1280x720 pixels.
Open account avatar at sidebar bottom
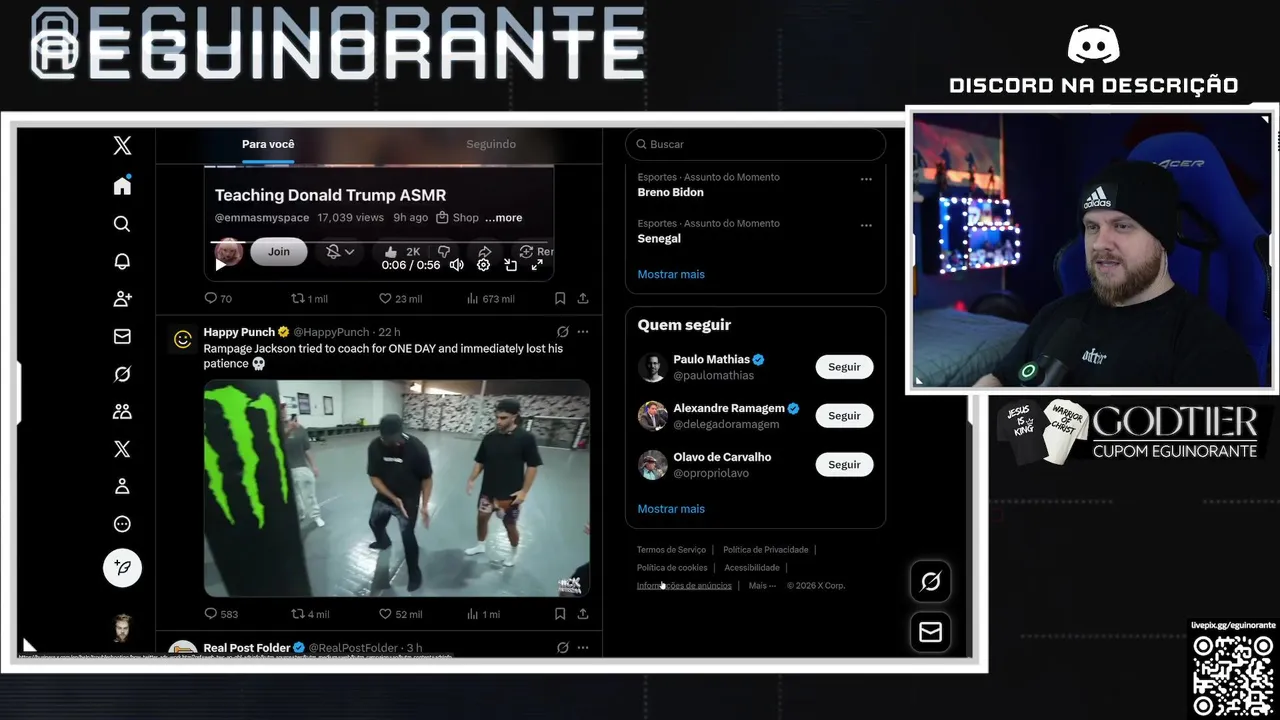[x=122, y=629]
